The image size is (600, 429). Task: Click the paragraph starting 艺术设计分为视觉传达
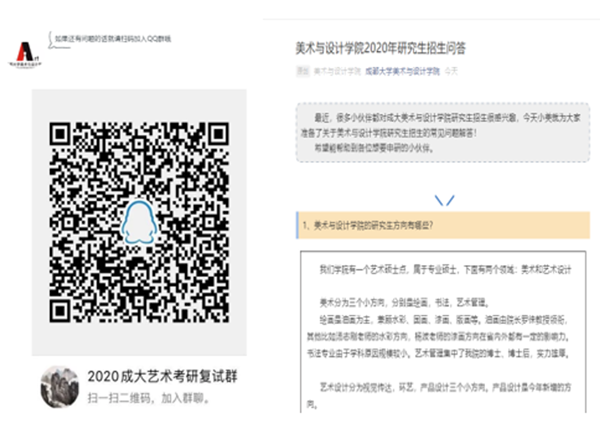pos(439,396)
